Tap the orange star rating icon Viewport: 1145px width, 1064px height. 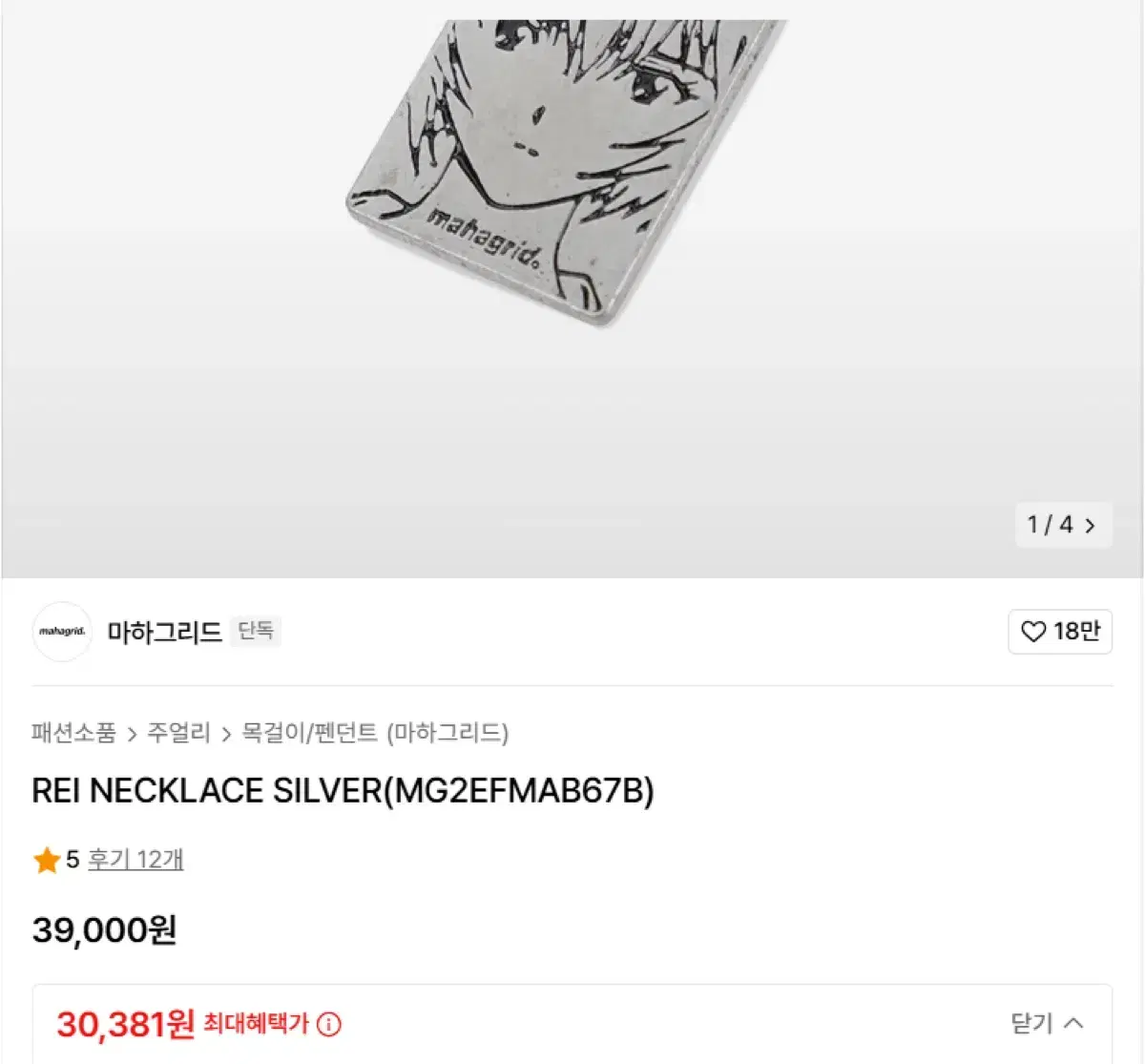[x=47, y=861]
